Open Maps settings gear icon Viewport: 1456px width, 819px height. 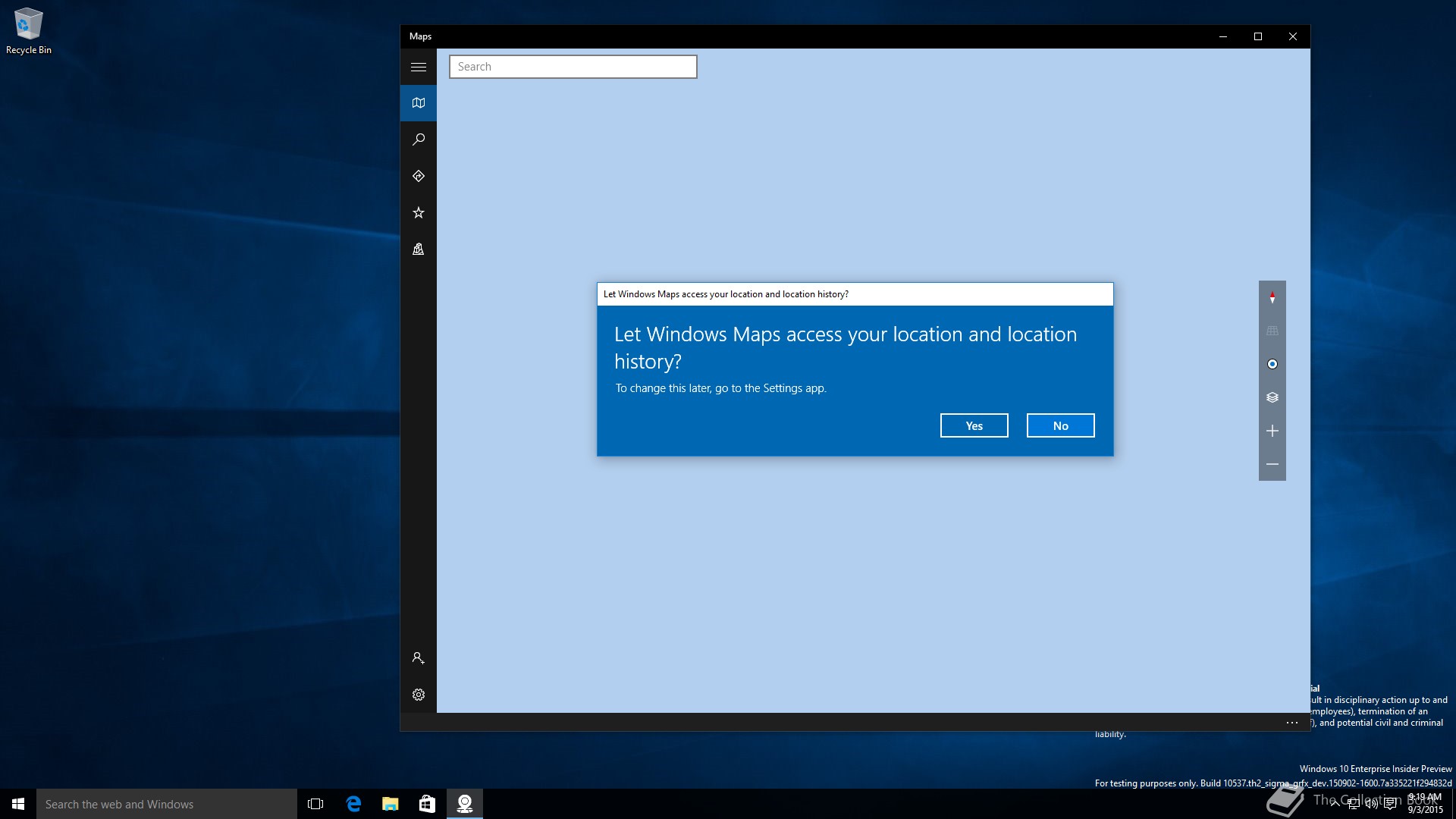point(418,695)
